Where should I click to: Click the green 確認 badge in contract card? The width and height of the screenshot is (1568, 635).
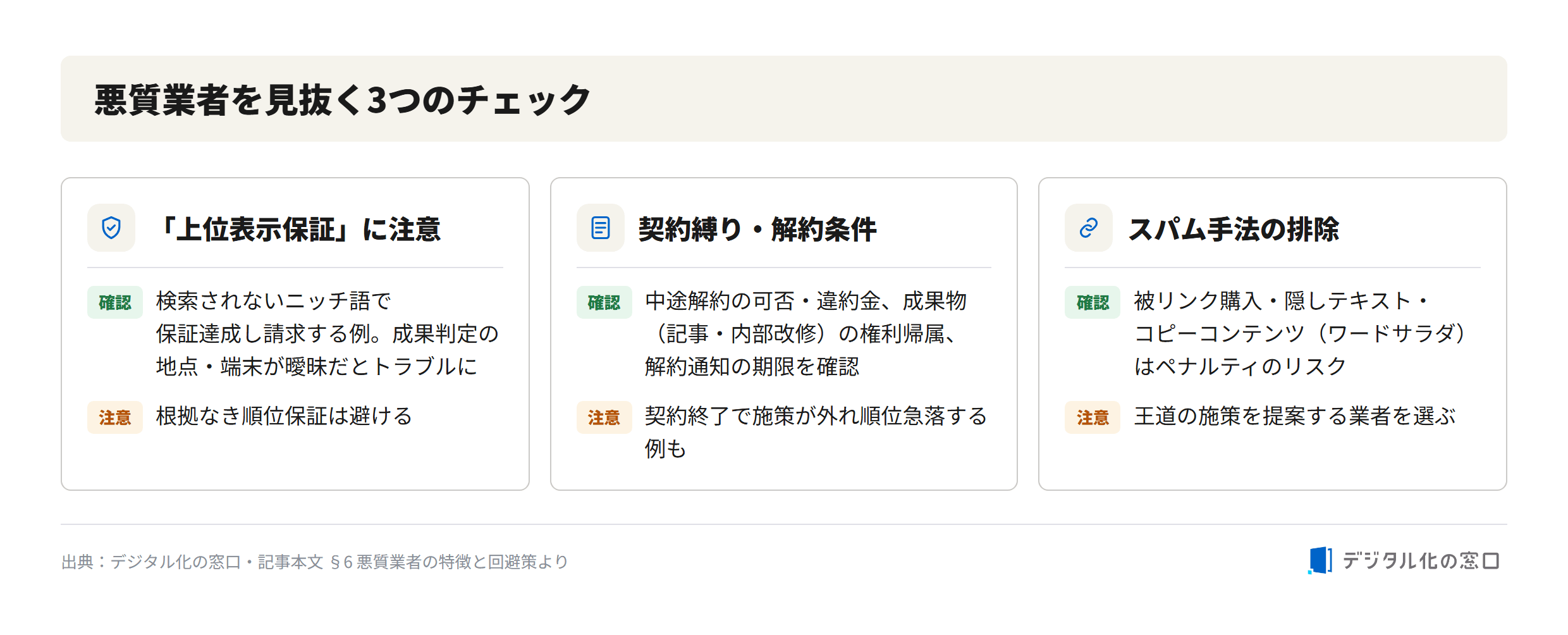point(604,302)
